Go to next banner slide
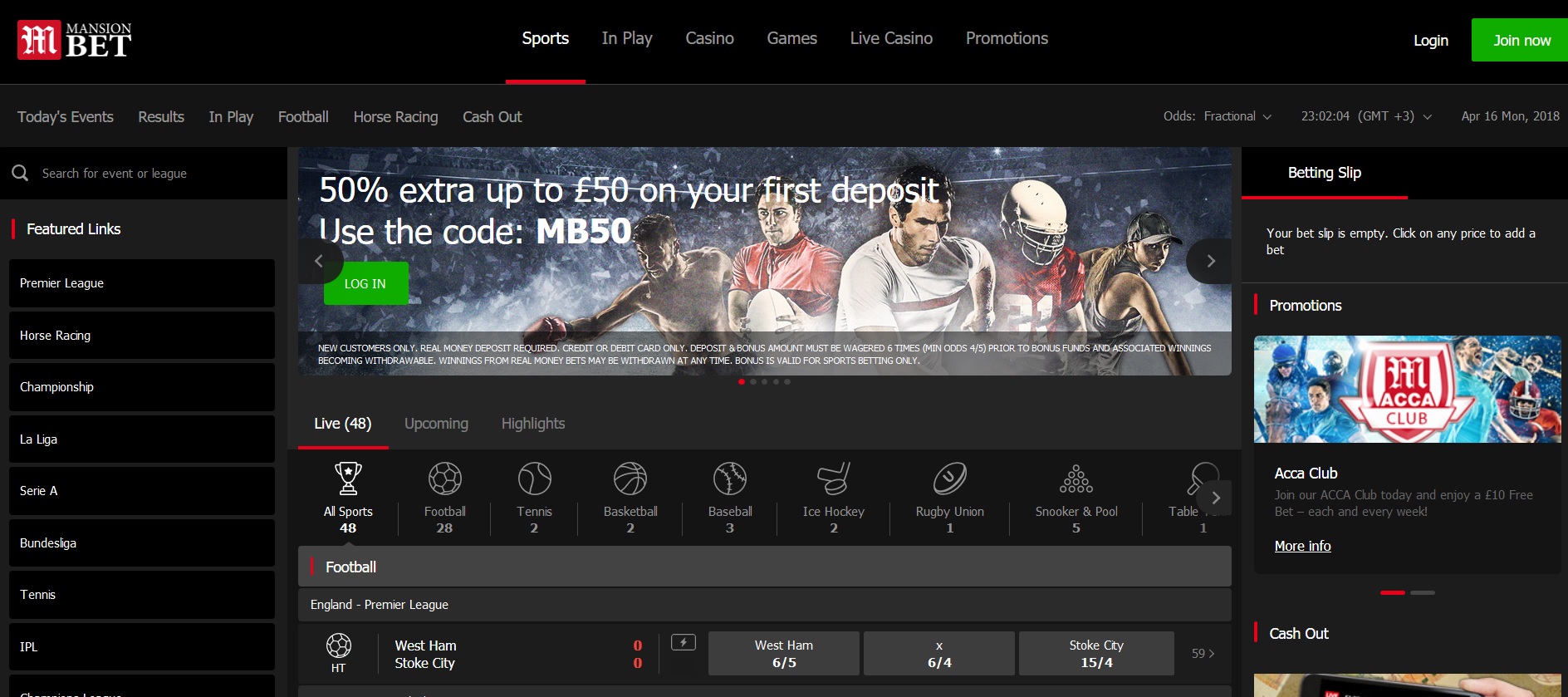Image resolution: width=1568 pixels, height=697 pixels. [x=1210, y=261]
